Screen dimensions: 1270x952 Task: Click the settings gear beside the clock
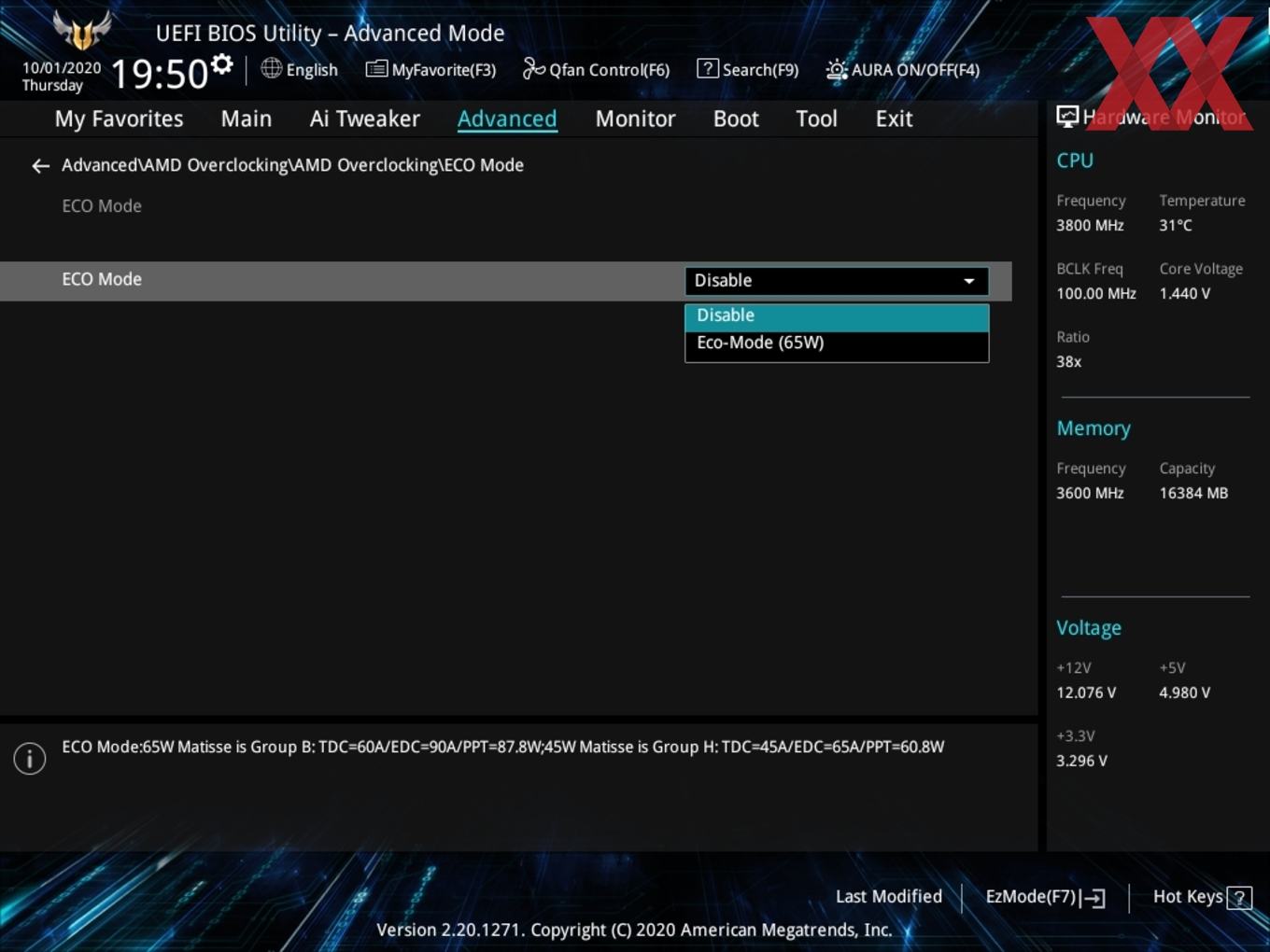coord(221,64)
